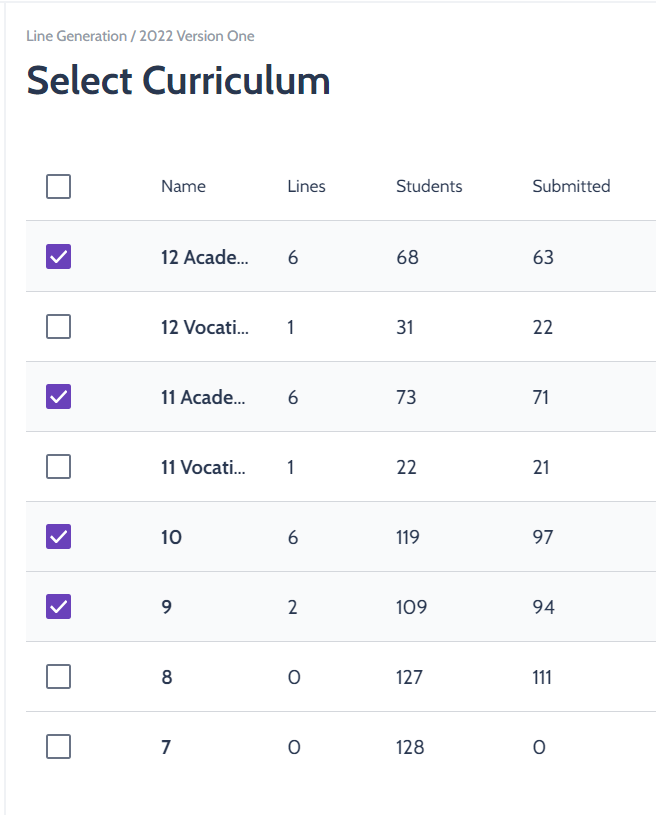Open the 11 Vocati... curriculum name
Image resolution: width=656 pixels, height=815 pixels.
tap(203, 467)
